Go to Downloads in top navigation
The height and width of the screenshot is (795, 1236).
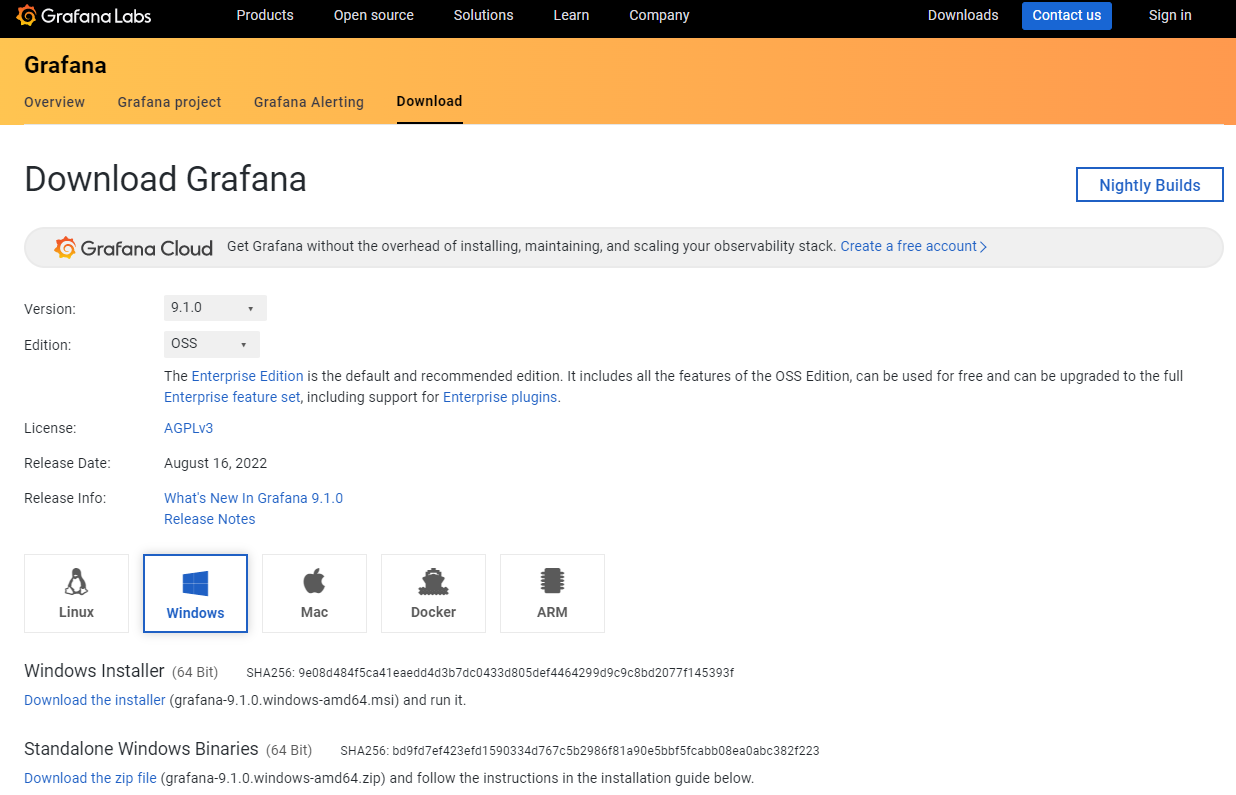(963, 15)
